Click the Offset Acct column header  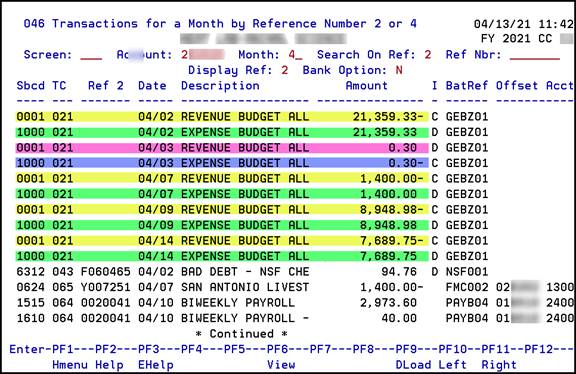(535, 86)
